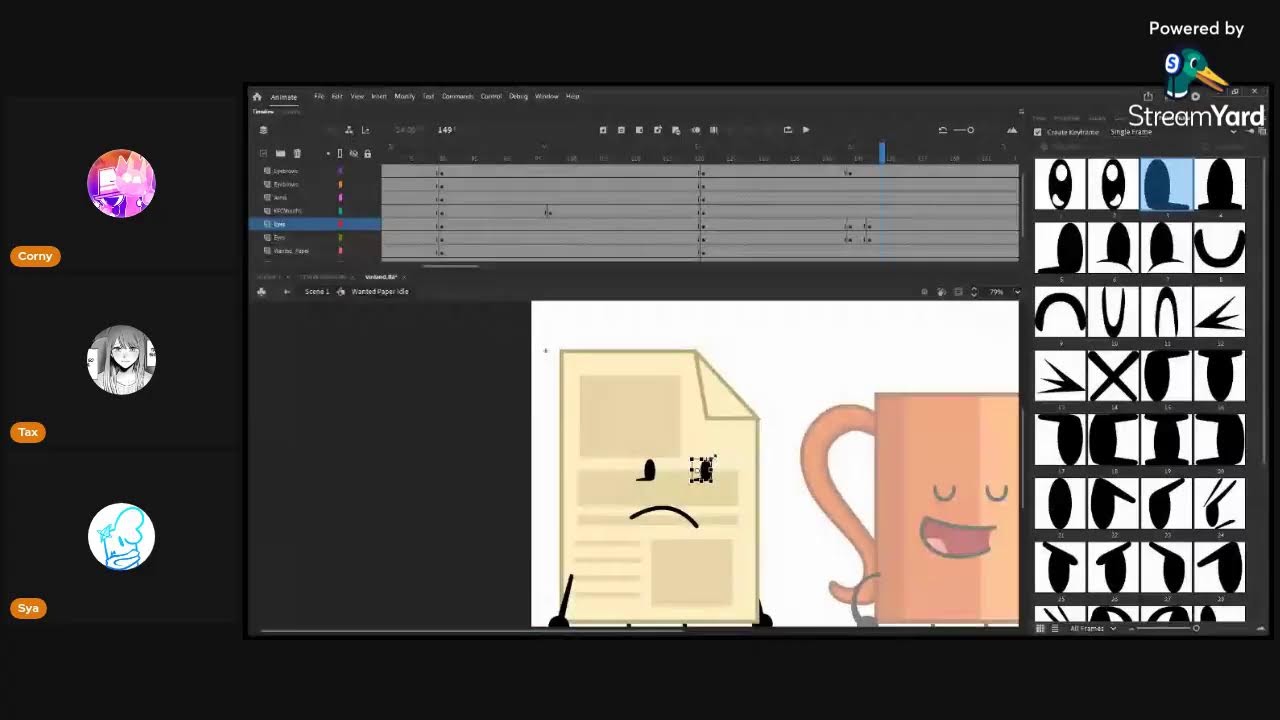Click Corny's participant avatar
The width and height of the screenshot is (1280, 720).
click(x=121, y=184)
